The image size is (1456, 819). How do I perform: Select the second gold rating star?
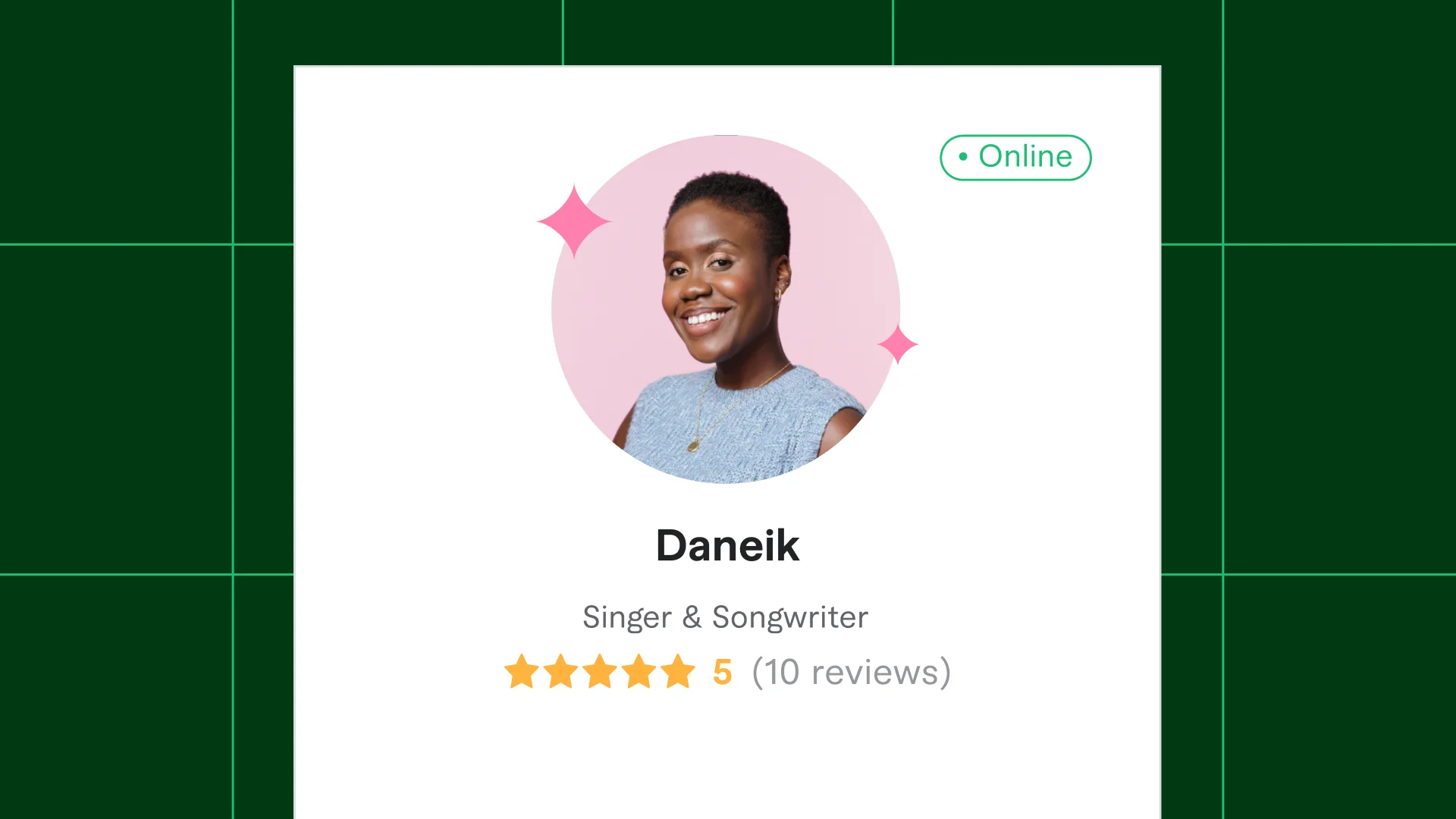(x=561, y=672)
